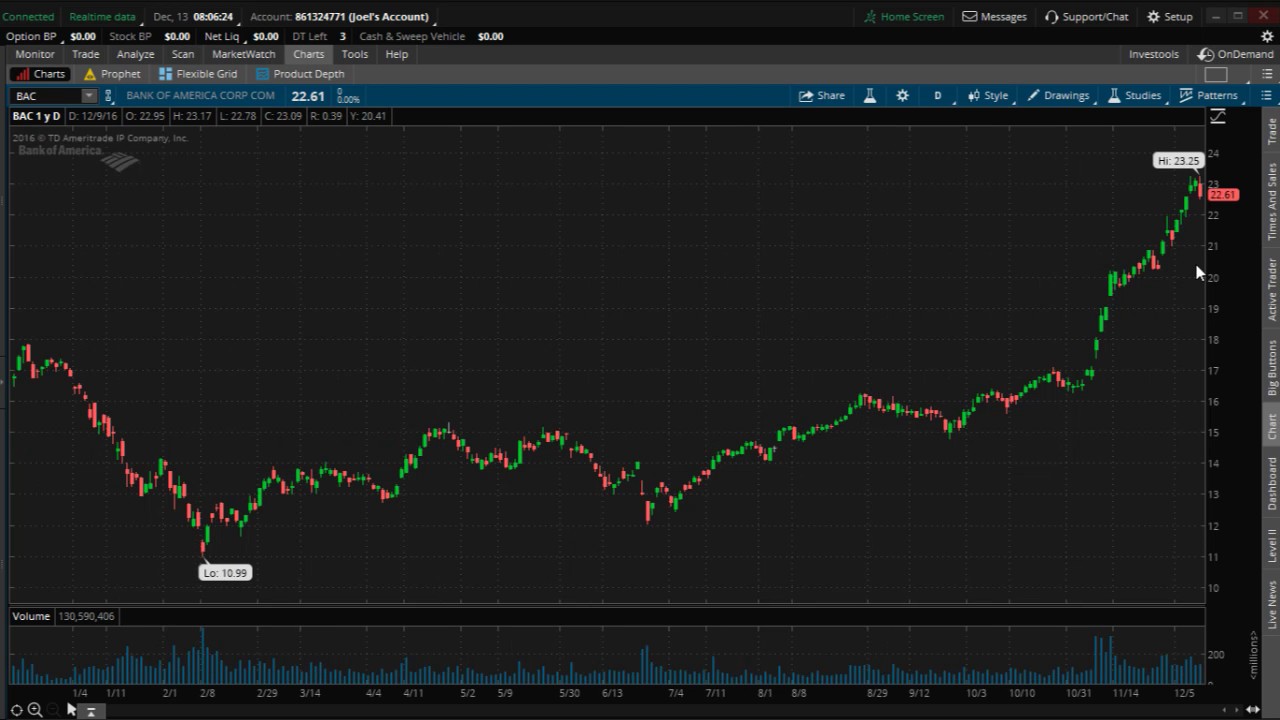Image resolution: width=1280 pixels, height=720 pixels.
Task: Open Active Trader side tab
Action: click(x=1272, y=290)
